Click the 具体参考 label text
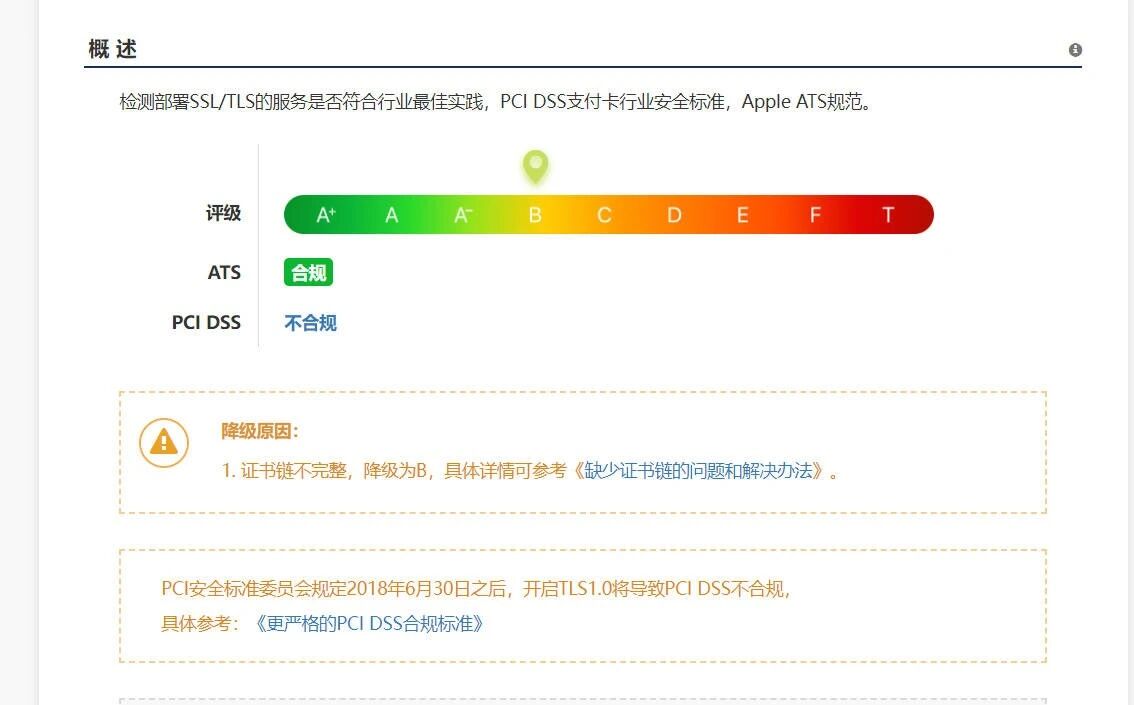The image size is (1134, 705). point(199,623)
